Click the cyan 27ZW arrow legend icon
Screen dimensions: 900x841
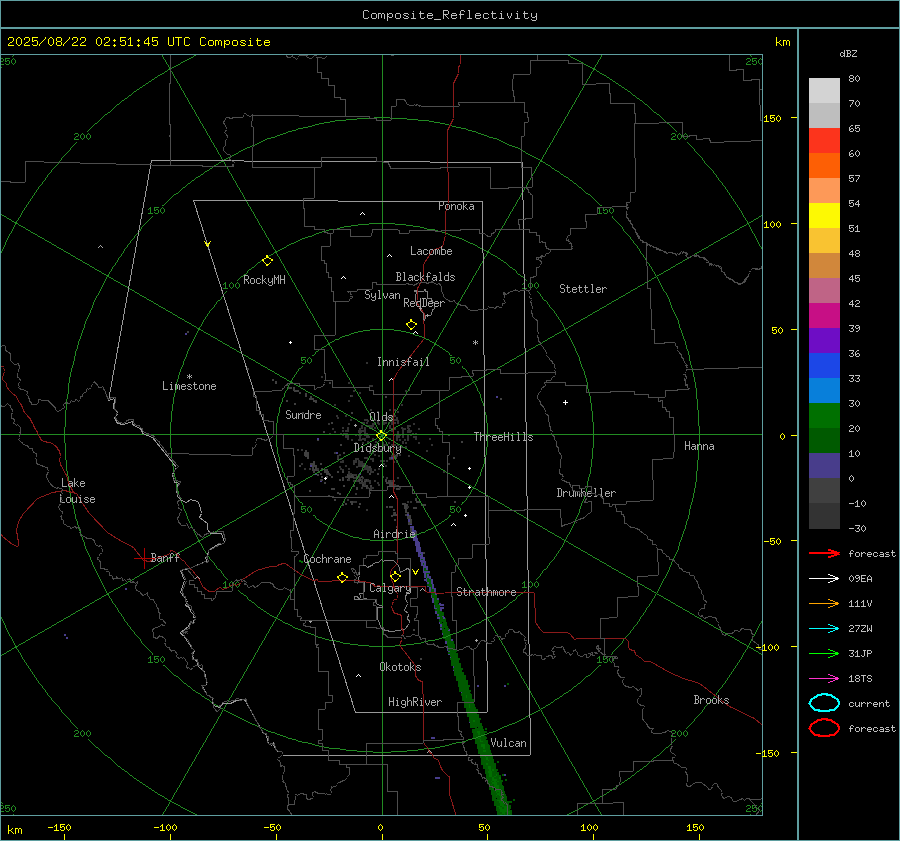click(824, 629)
